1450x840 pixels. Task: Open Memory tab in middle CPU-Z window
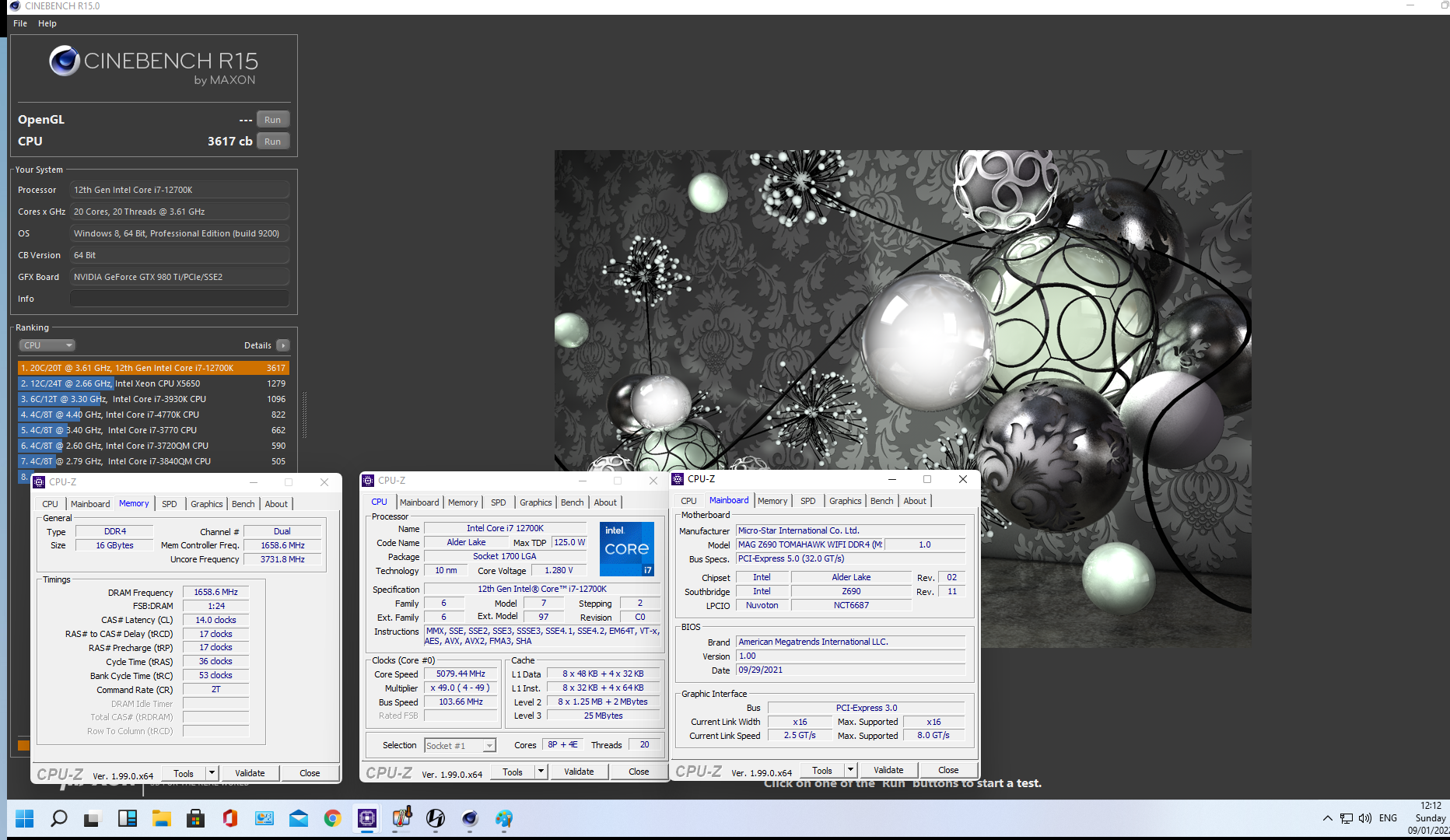[x=463, y=502]
